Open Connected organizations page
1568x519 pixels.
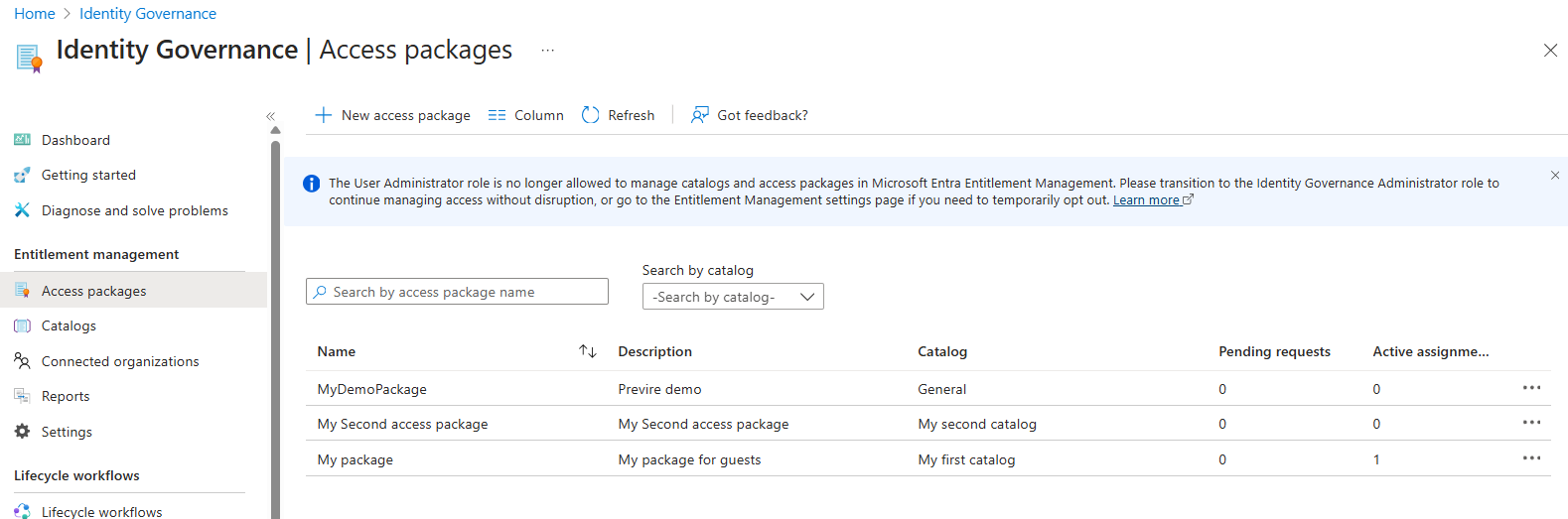coord(119,361)
